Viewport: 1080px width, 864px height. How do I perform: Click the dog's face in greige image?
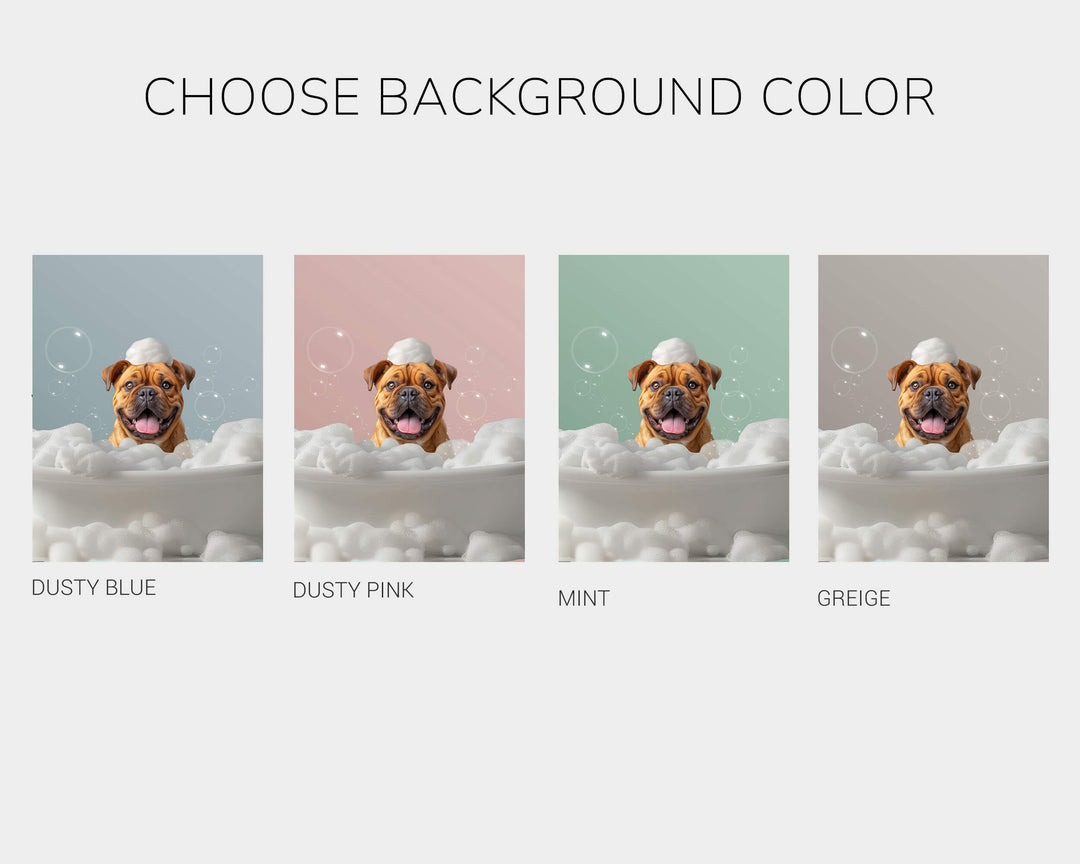tap(935, 403)
